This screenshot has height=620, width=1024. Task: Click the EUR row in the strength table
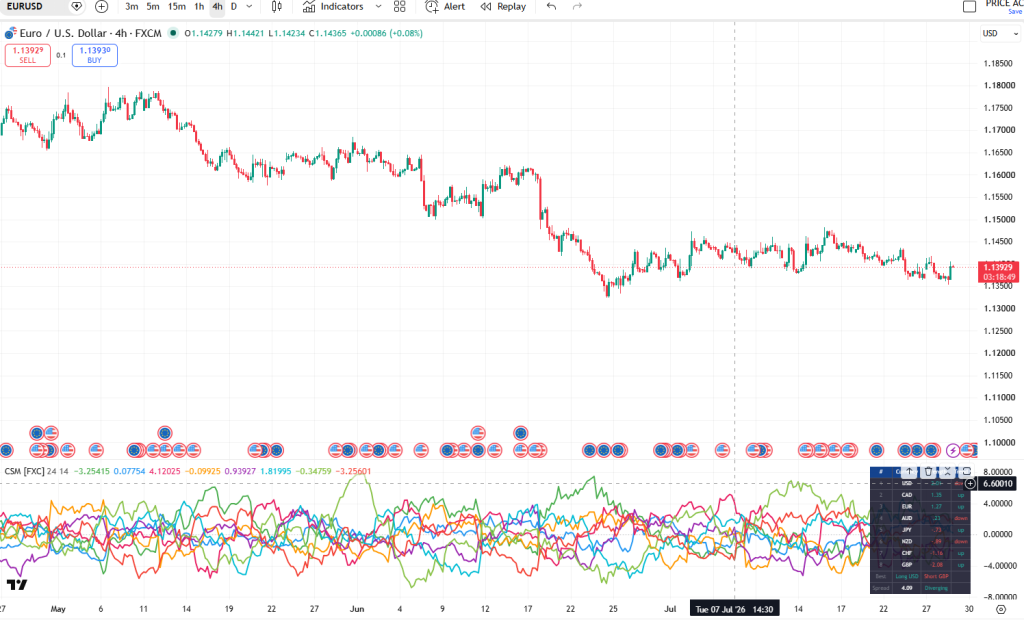coord(920,507)
